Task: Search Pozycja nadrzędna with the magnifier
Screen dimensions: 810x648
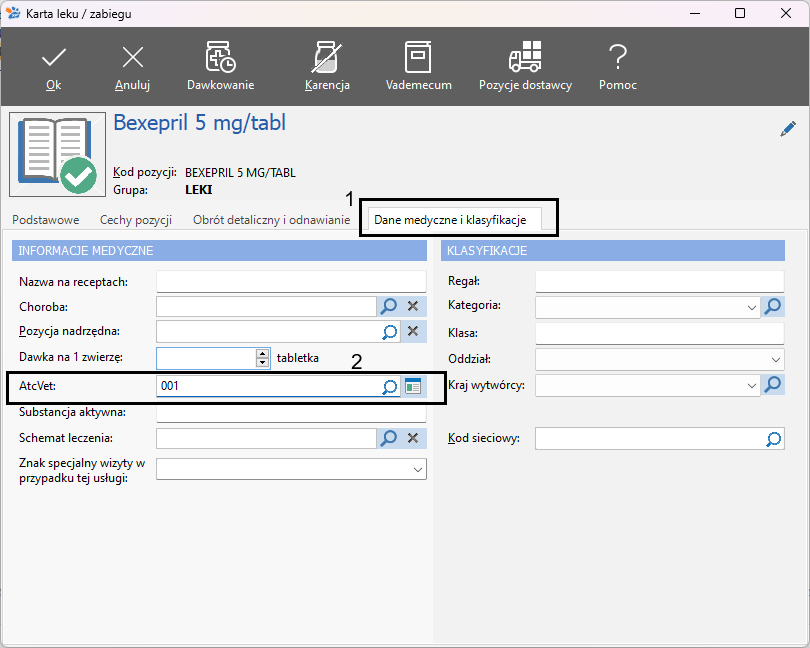Action: [x=390, y=332]
